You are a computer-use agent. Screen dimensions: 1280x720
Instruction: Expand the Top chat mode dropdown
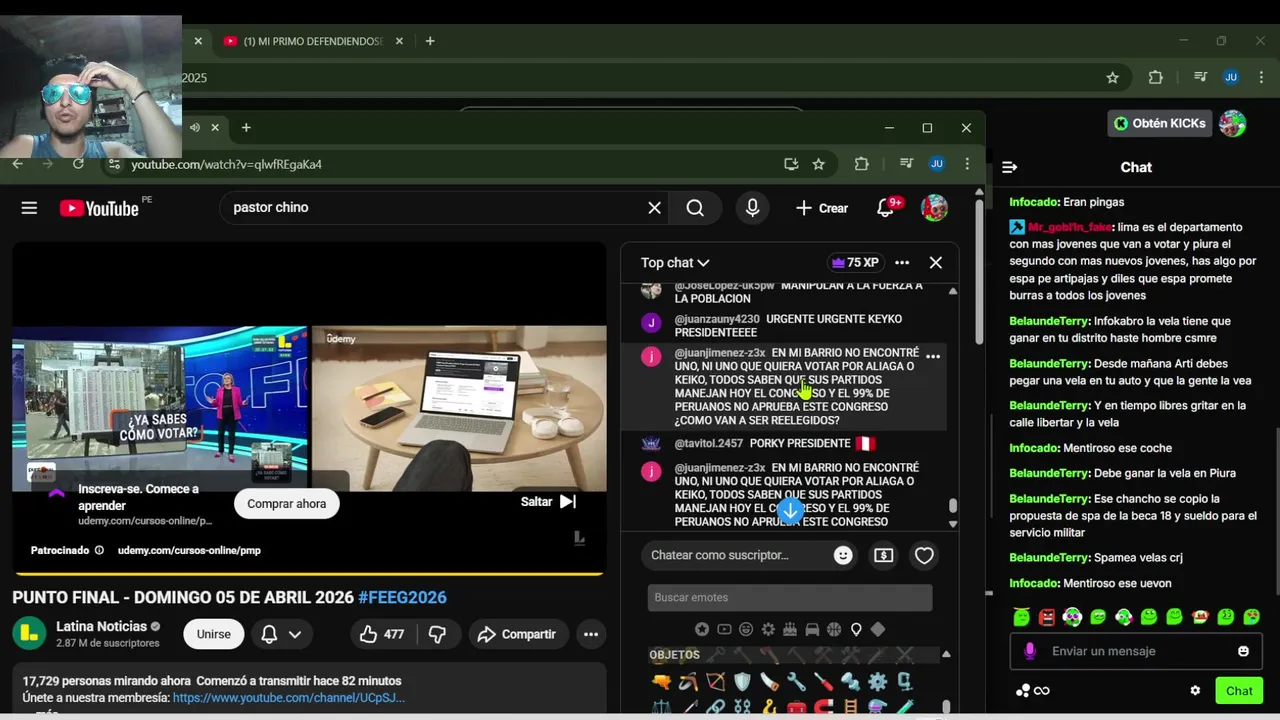coord(675,262)
